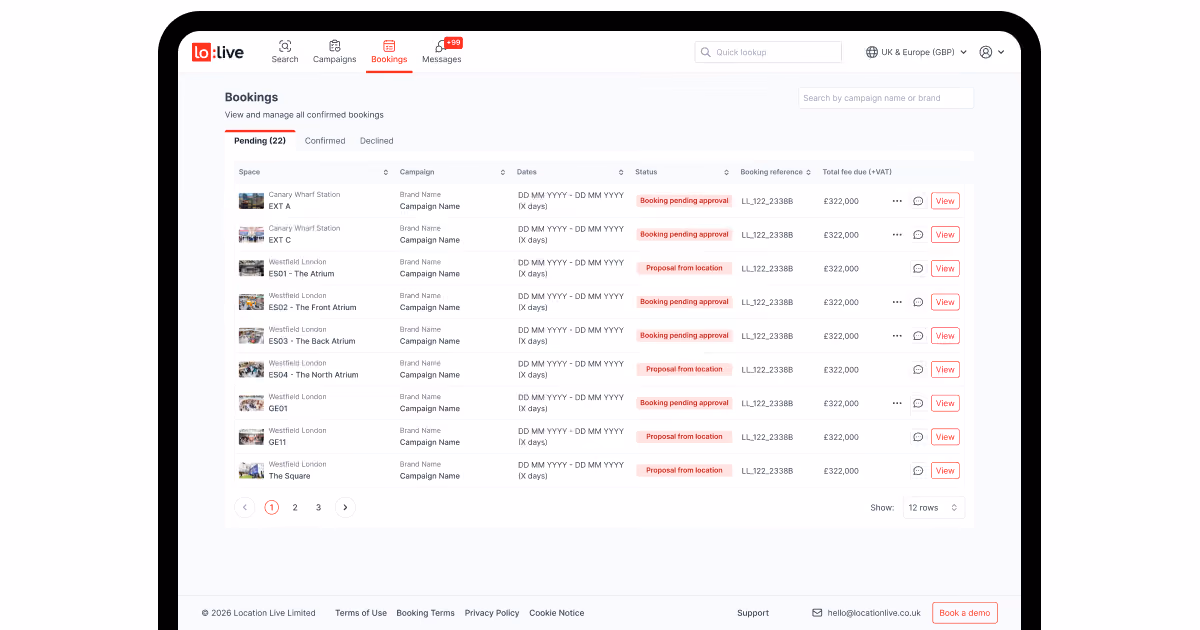1200x630 pixels.
Task: Open message icon for The Square row
Action: click(918, 470)
